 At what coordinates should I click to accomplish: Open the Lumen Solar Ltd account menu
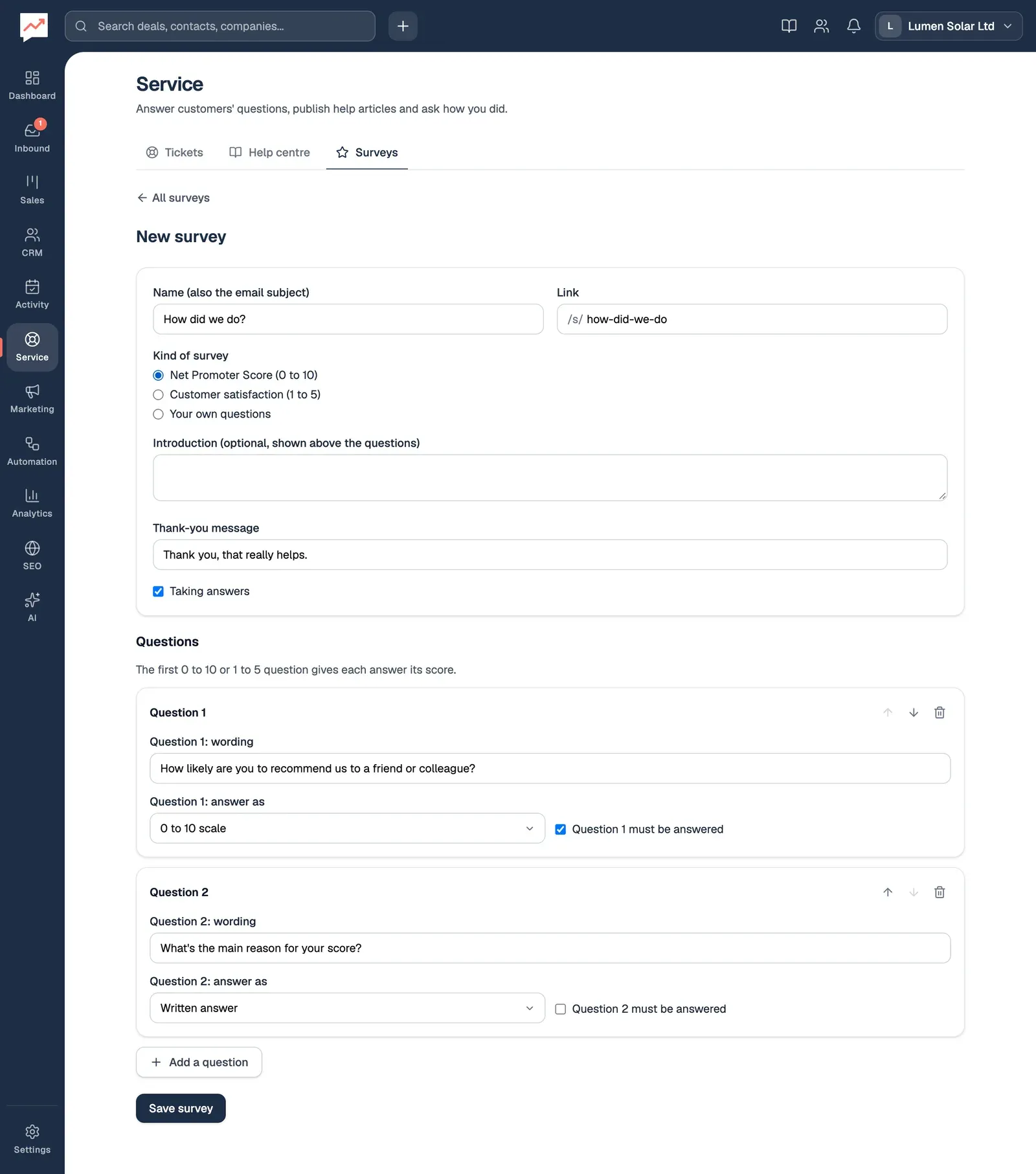coord(949,26)
